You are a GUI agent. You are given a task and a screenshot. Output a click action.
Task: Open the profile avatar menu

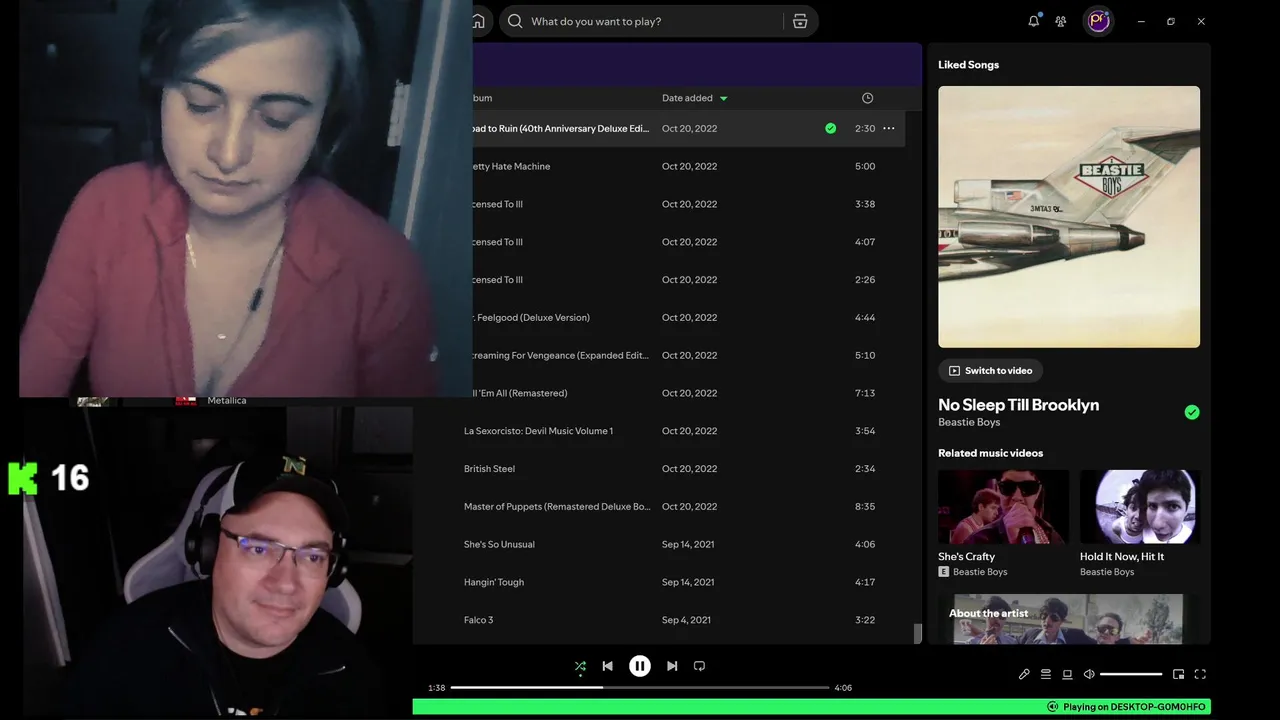pyautogui.click(x=1099, y=21)
